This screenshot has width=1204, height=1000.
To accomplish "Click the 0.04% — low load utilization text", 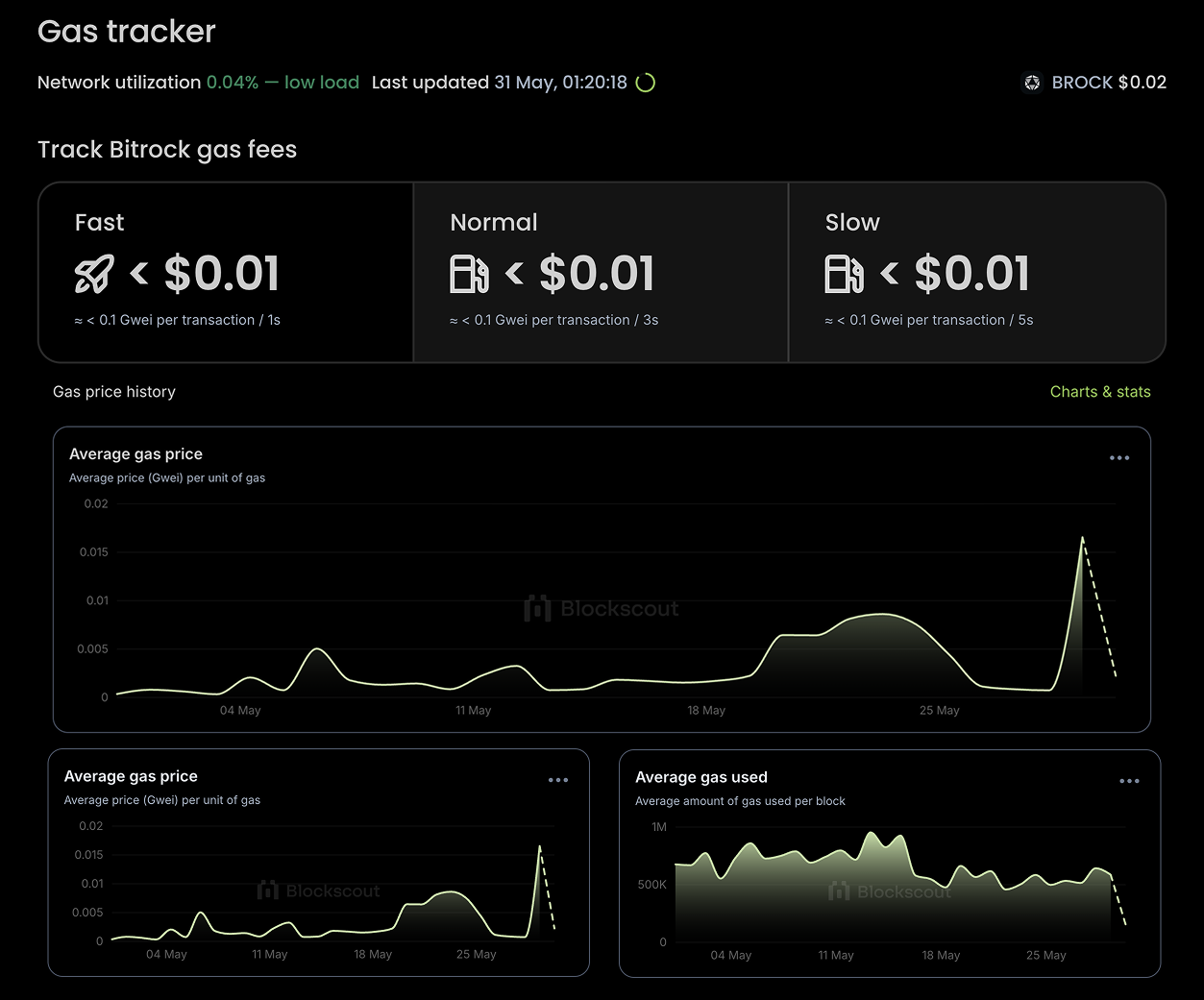I will [x=283, y=83].
